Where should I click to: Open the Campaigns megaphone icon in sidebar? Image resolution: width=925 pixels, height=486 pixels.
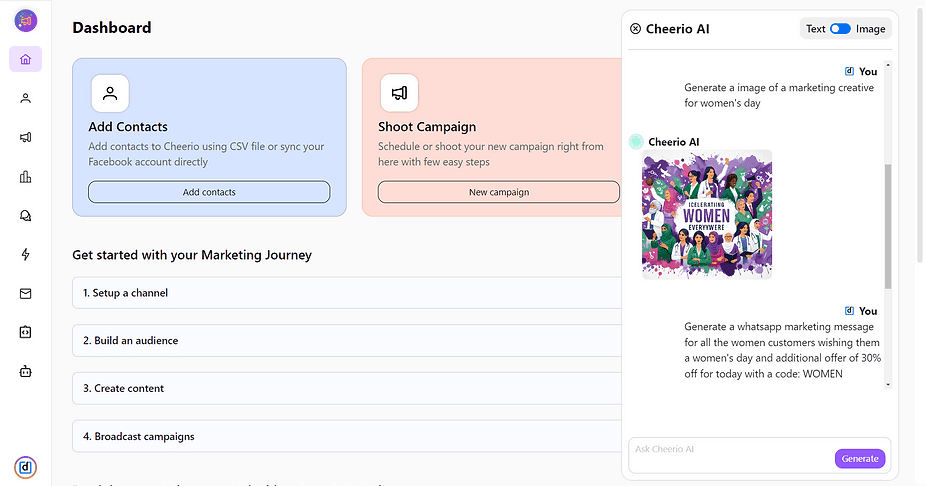[25, 138]
